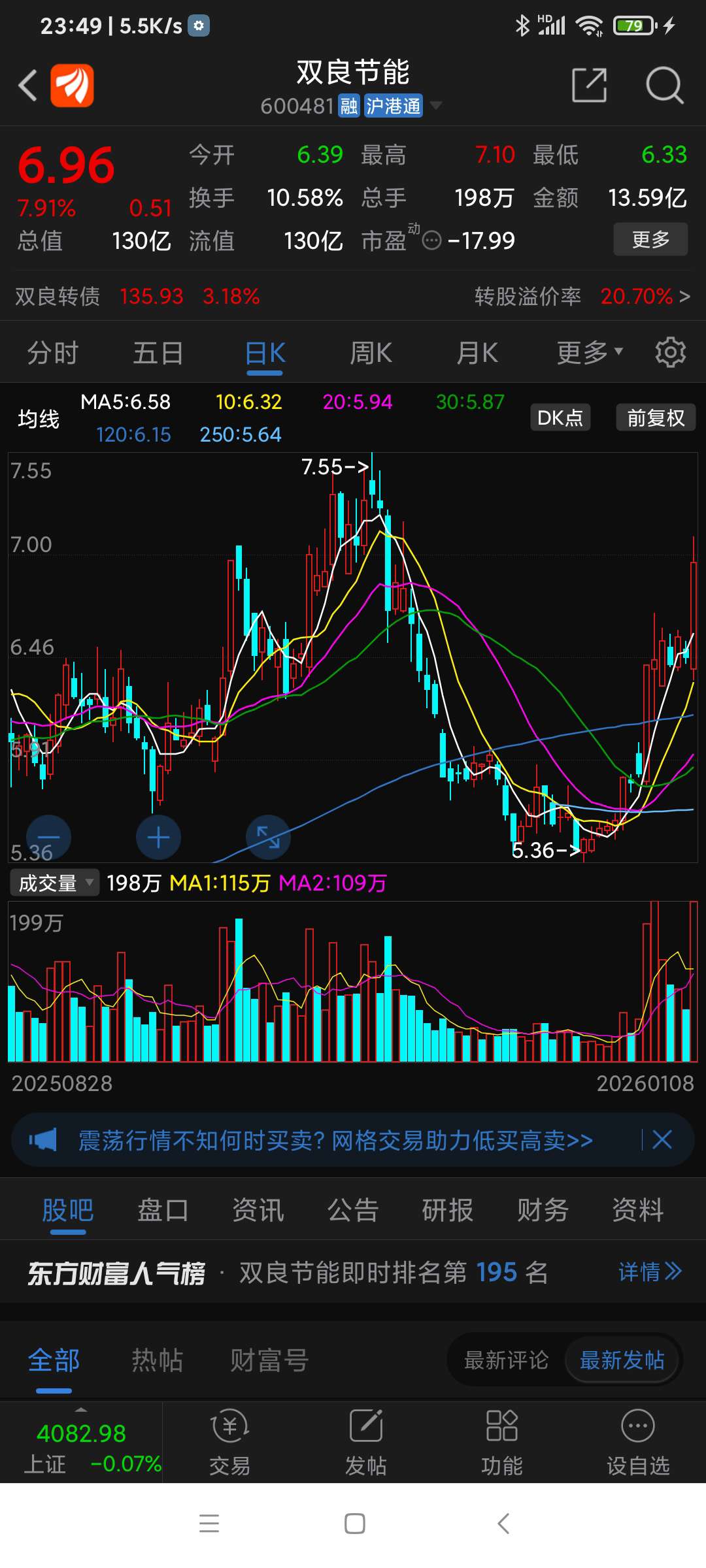Tap the 20250828 start date label
This screenshot has width=706, height=1568.
62,1084
